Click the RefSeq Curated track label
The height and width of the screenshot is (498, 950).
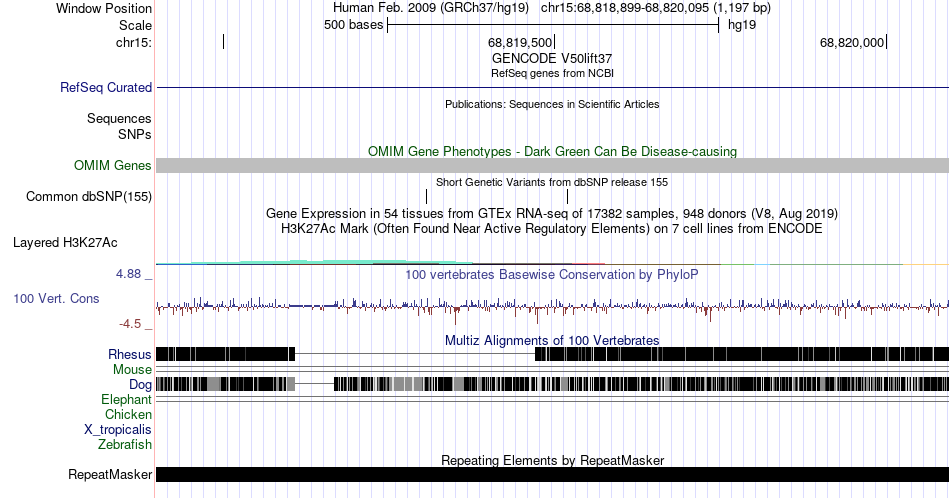pyautogui.click(x=106, y=87)
